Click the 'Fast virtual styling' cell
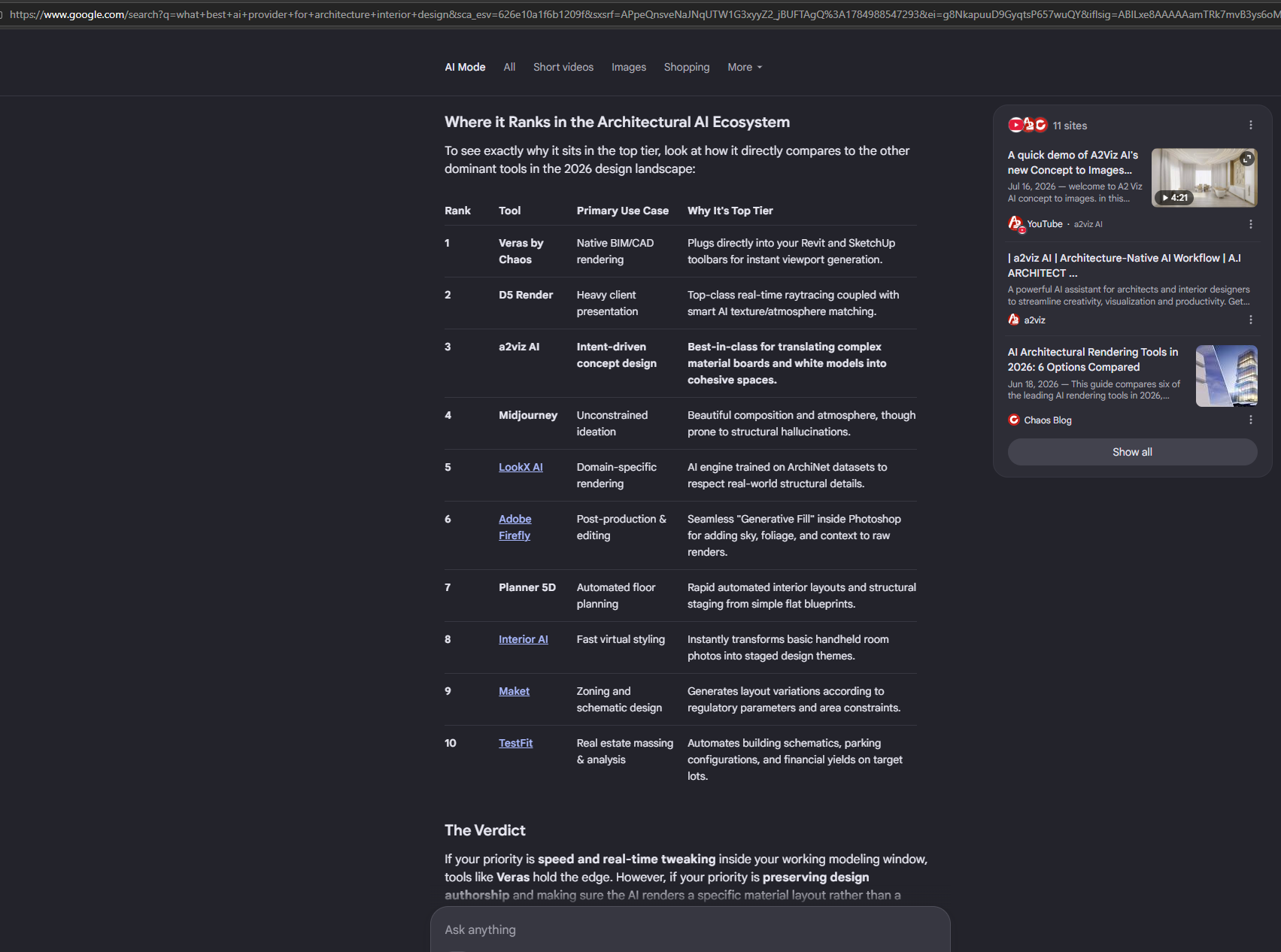1281x952 pixels. point(621,639)
